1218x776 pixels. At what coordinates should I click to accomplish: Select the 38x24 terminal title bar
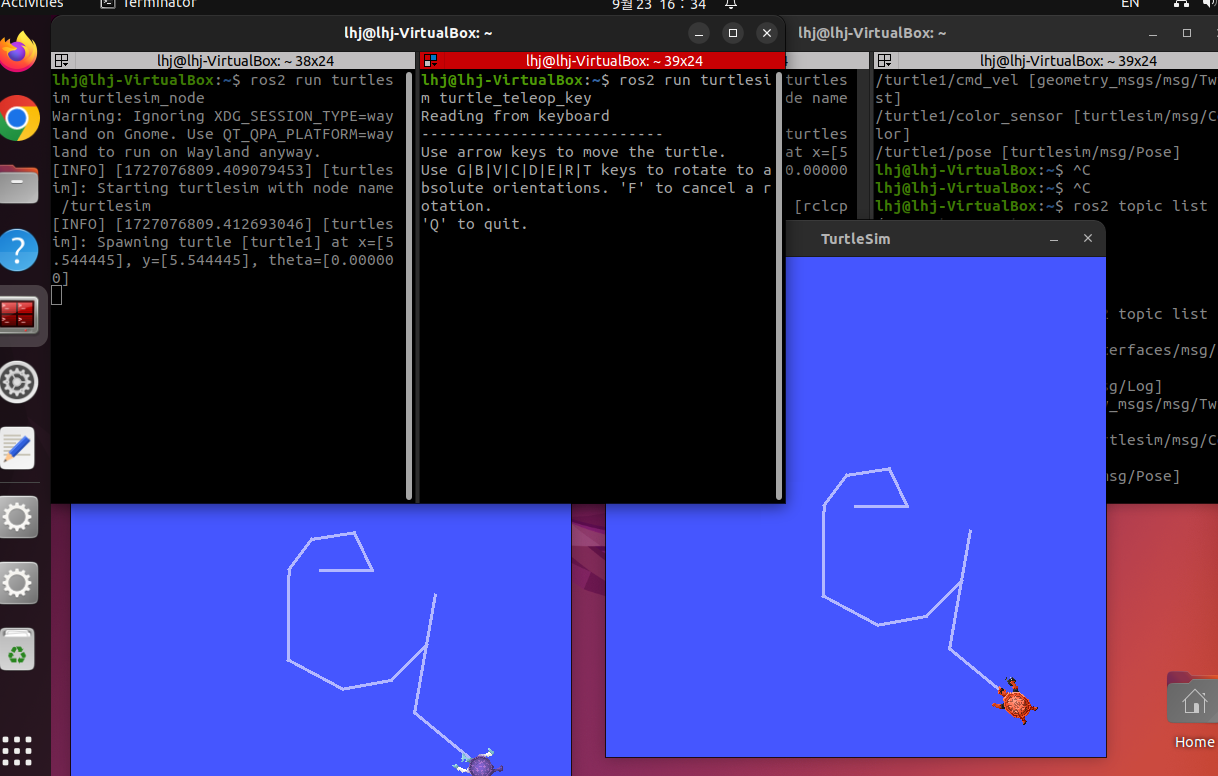[233, 61]
